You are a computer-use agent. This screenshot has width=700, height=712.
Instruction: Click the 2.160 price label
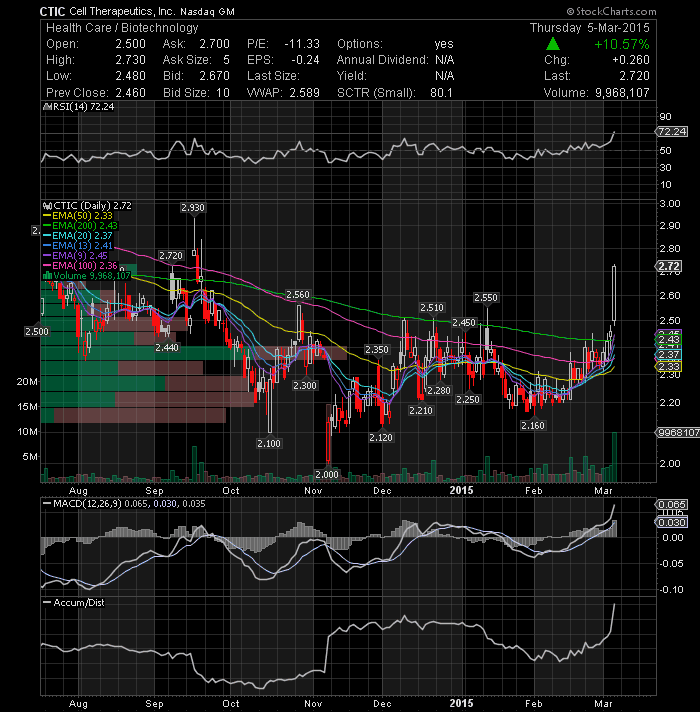tap(533, 425)
